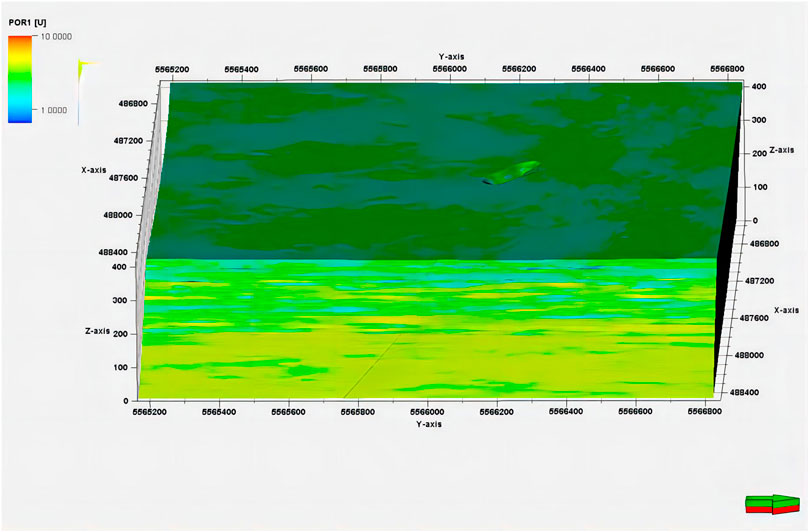Pick the small green body on the top surface

pos(512,173)
